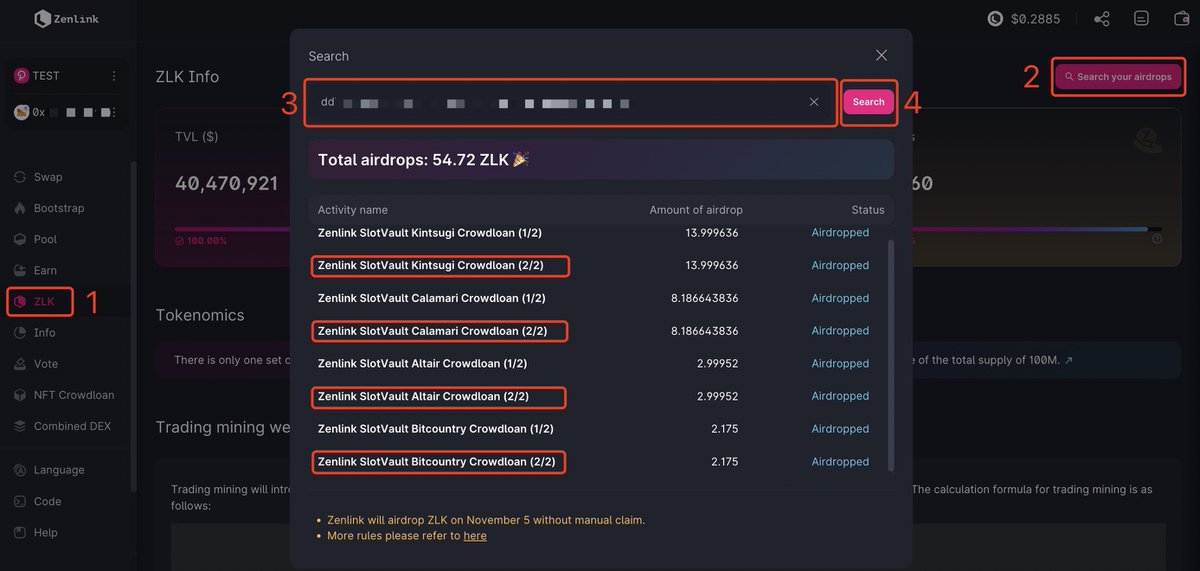Select Bitcountry Crowdloan (2/2) row name
The image size is (1200, 571).
[436, 462]
